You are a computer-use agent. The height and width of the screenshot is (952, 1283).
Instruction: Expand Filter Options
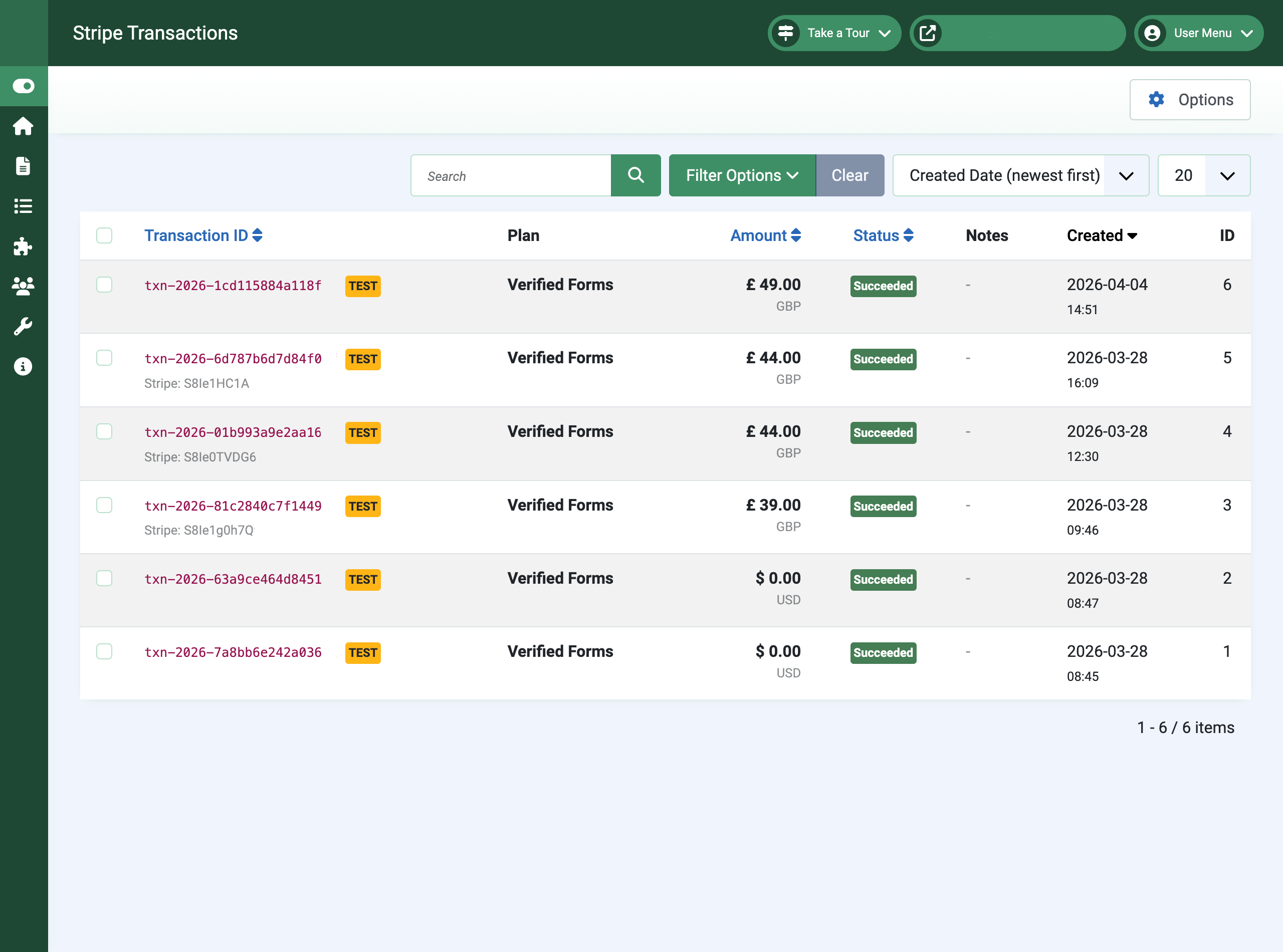point(742,175)
